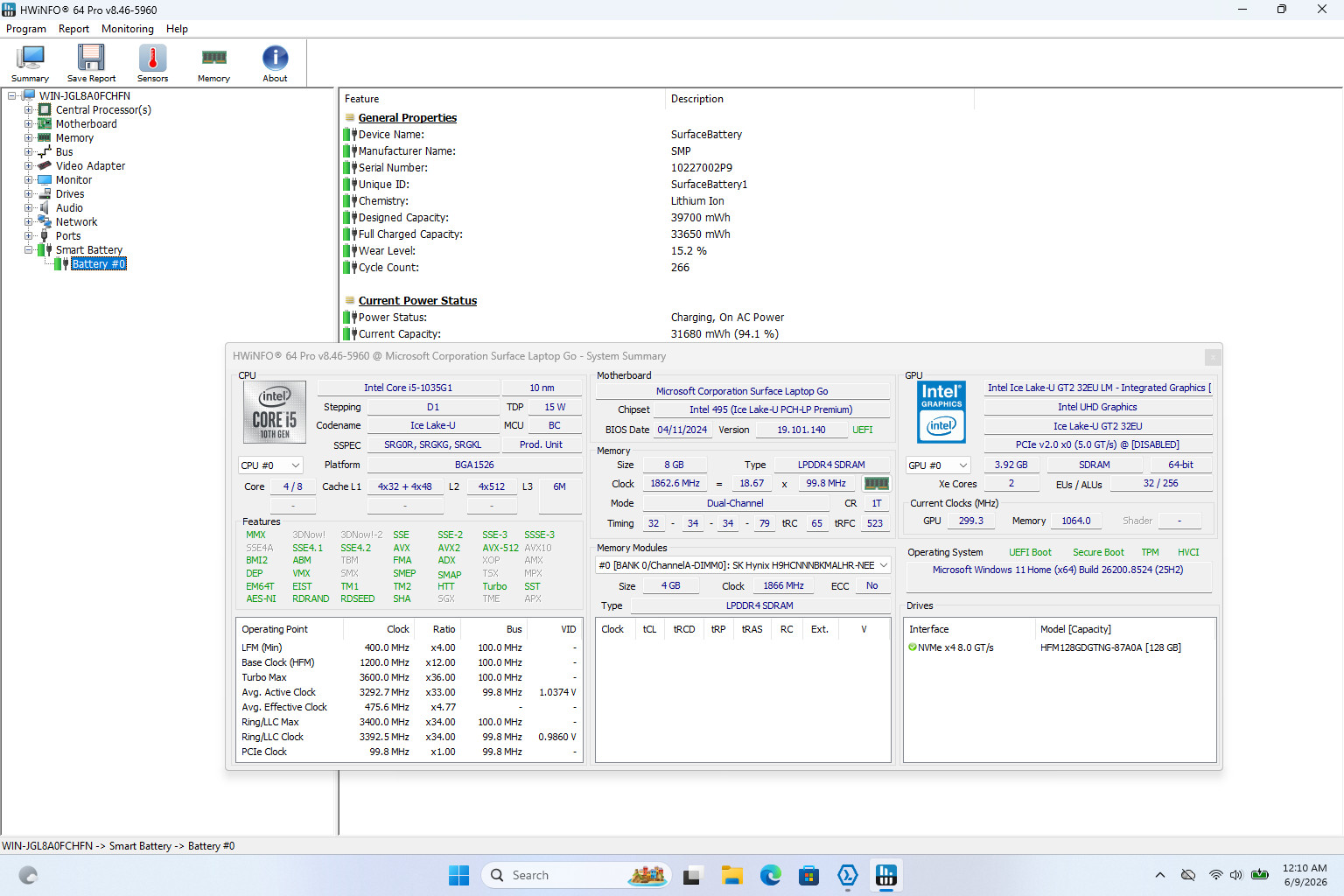Click the Feature column header
Viewport: 1344px width, 896px height.
502,99
